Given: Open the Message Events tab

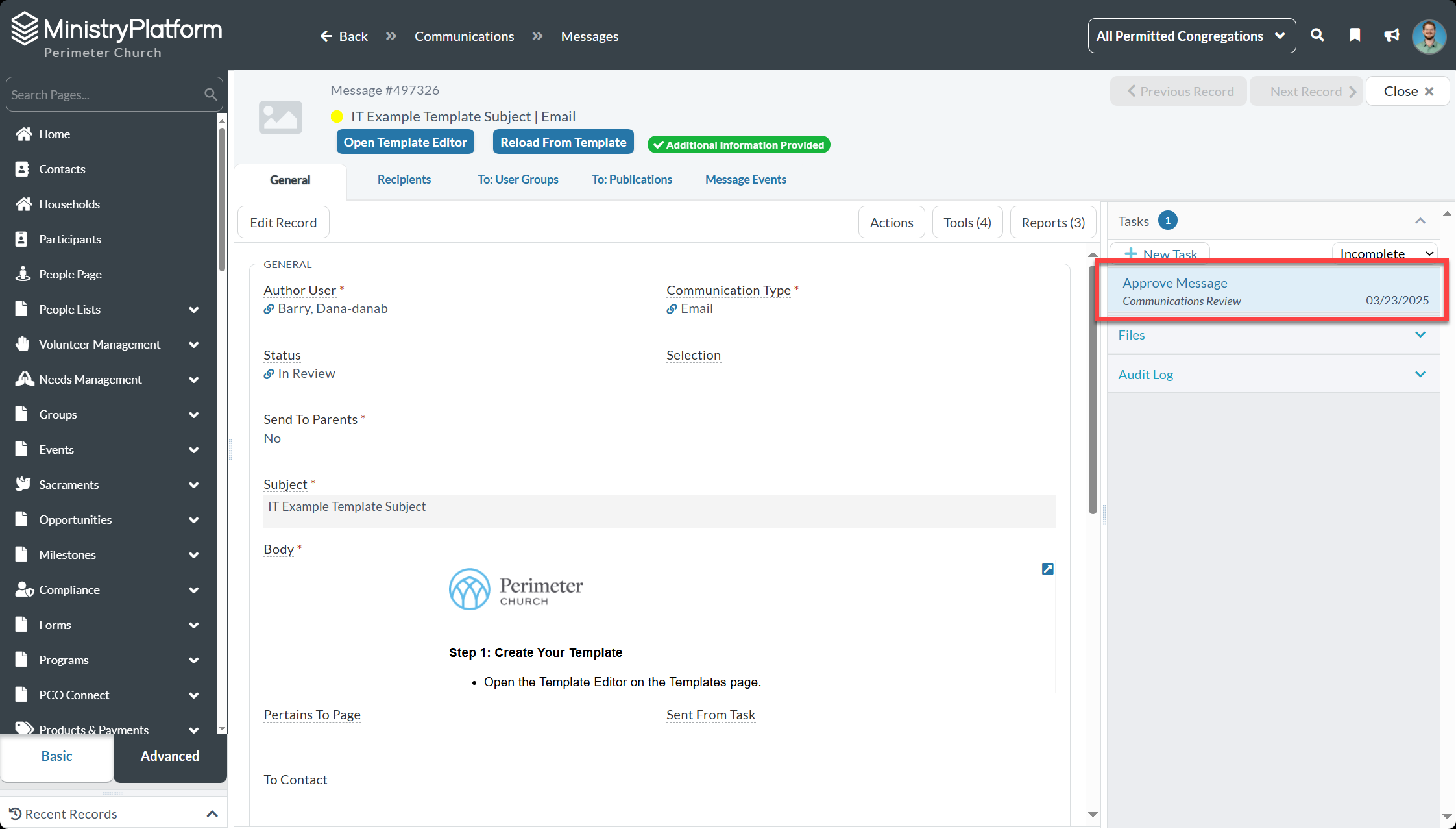Looking at the screenshot, I should coord(746,180).
